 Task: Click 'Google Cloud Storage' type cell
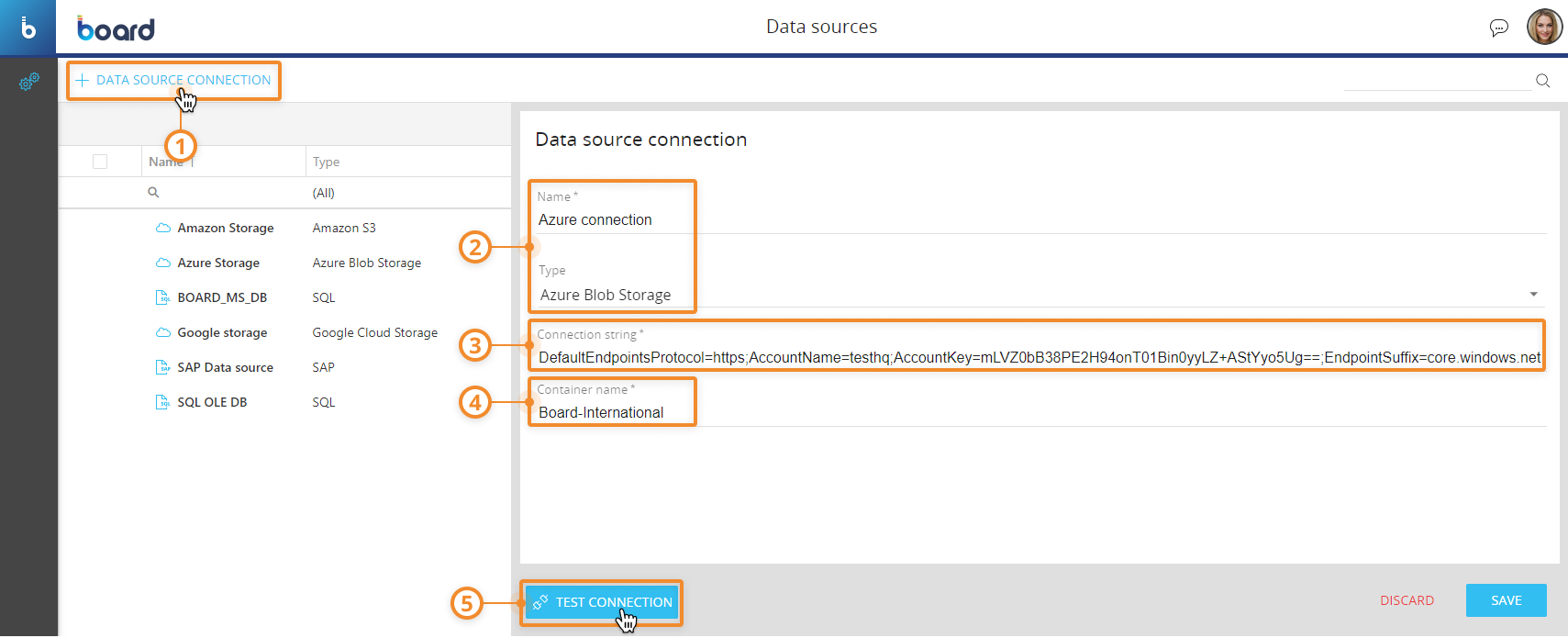click(374, 332)
